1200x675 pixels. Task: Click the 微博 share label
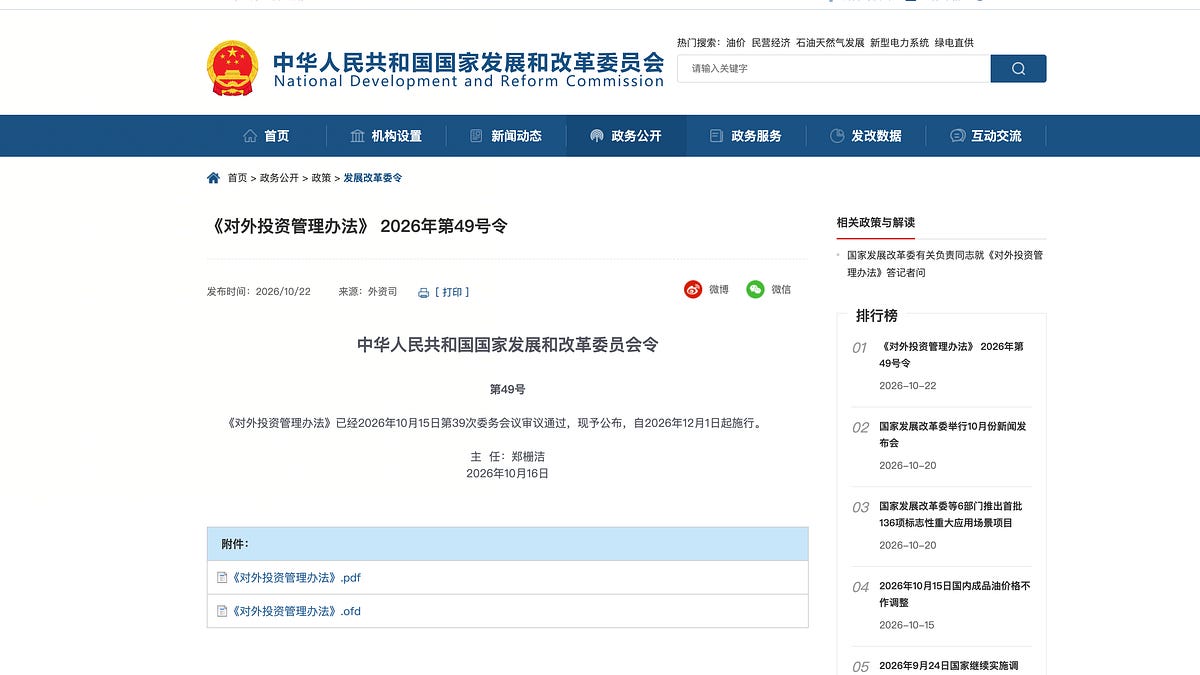(x=719, y=289)
